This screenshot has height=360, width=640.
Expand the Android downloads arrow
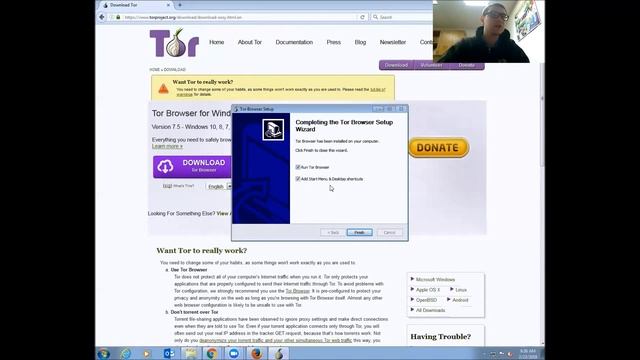(449, 300)
